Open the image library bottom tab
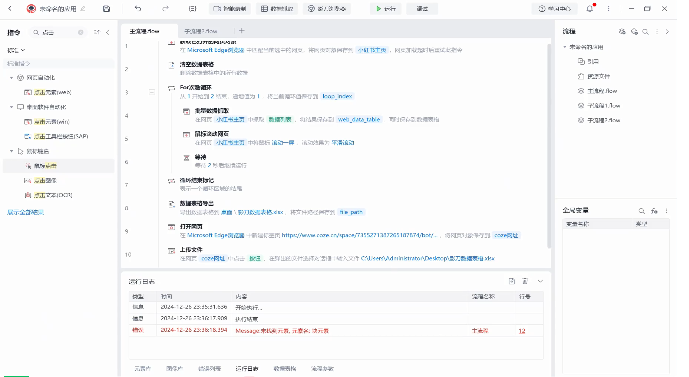This screenshot has width=689, height=377. pyautogui.click(x=174, y=369)
